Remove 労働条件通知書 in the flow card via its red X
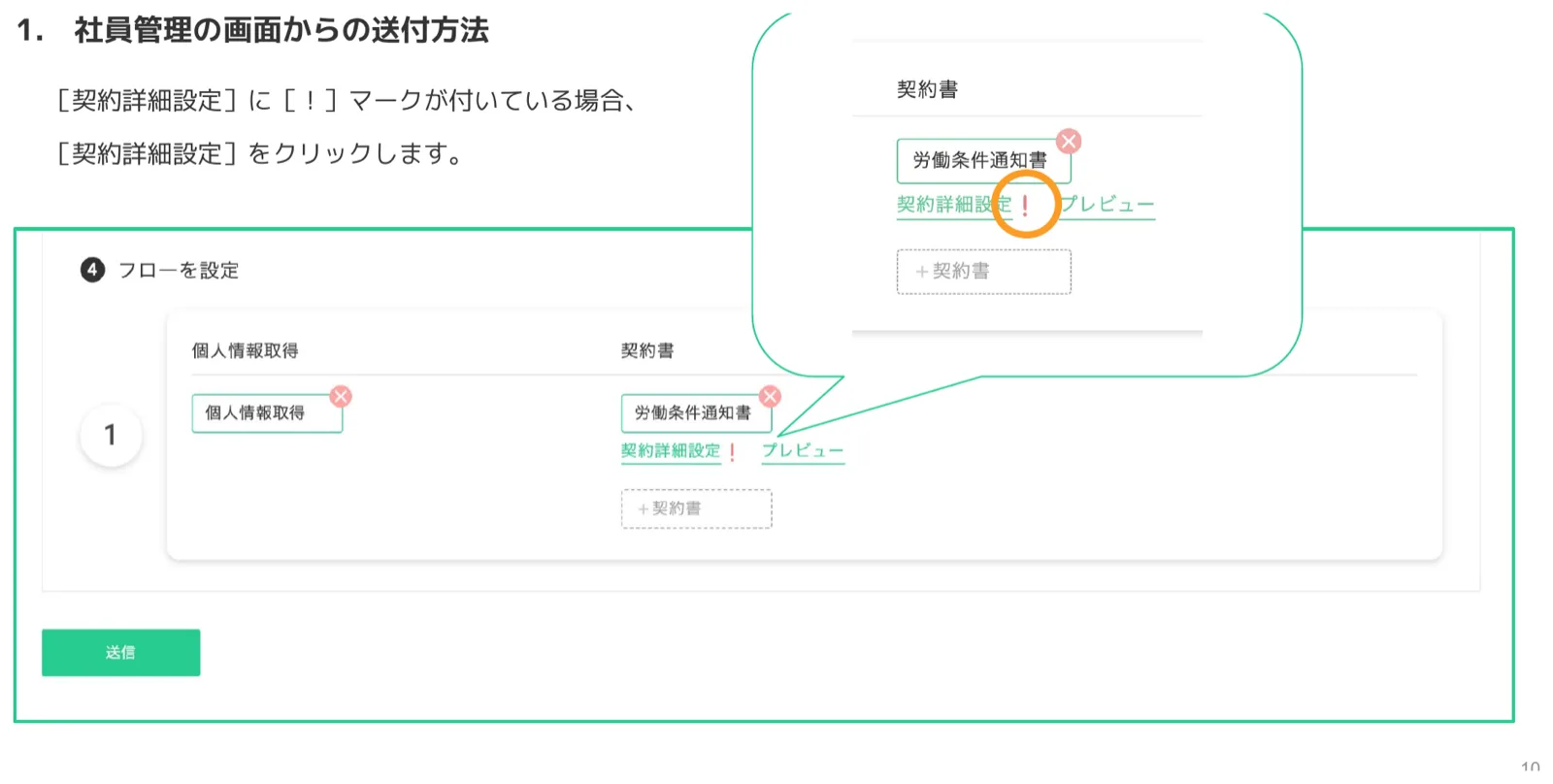The width and height of the screenshot is (1553, 784). 770,396
